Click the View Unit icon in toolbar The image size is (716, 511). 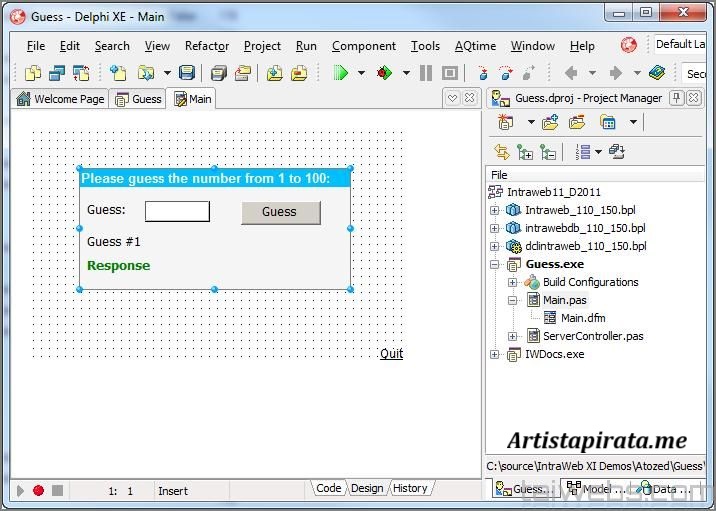[x=33, y=73]
